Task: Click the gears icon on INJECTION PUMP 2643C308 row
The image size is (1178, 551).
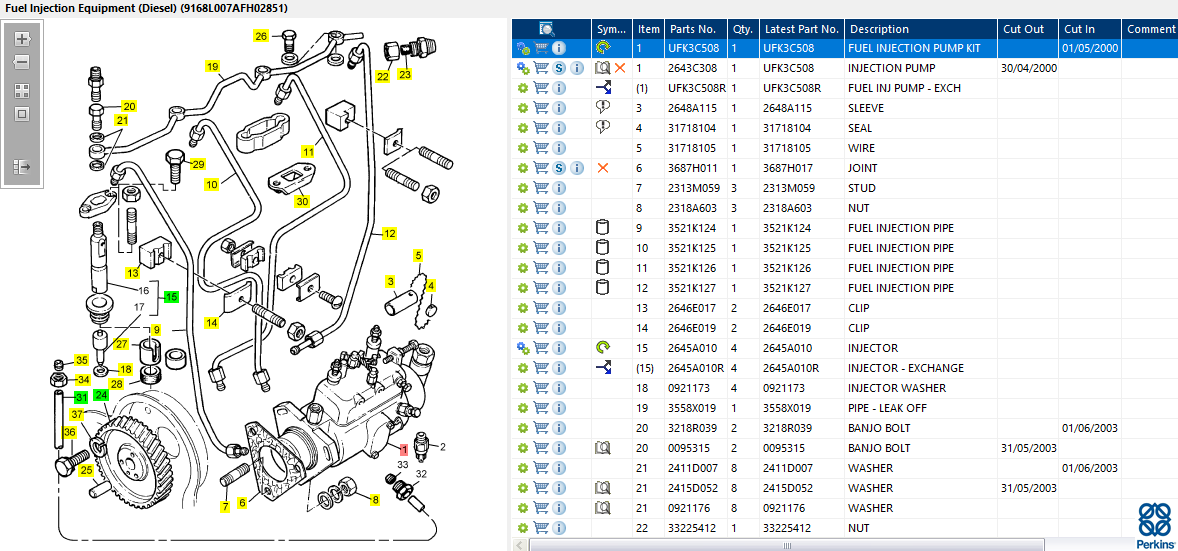Action: [x=523, y=68]
